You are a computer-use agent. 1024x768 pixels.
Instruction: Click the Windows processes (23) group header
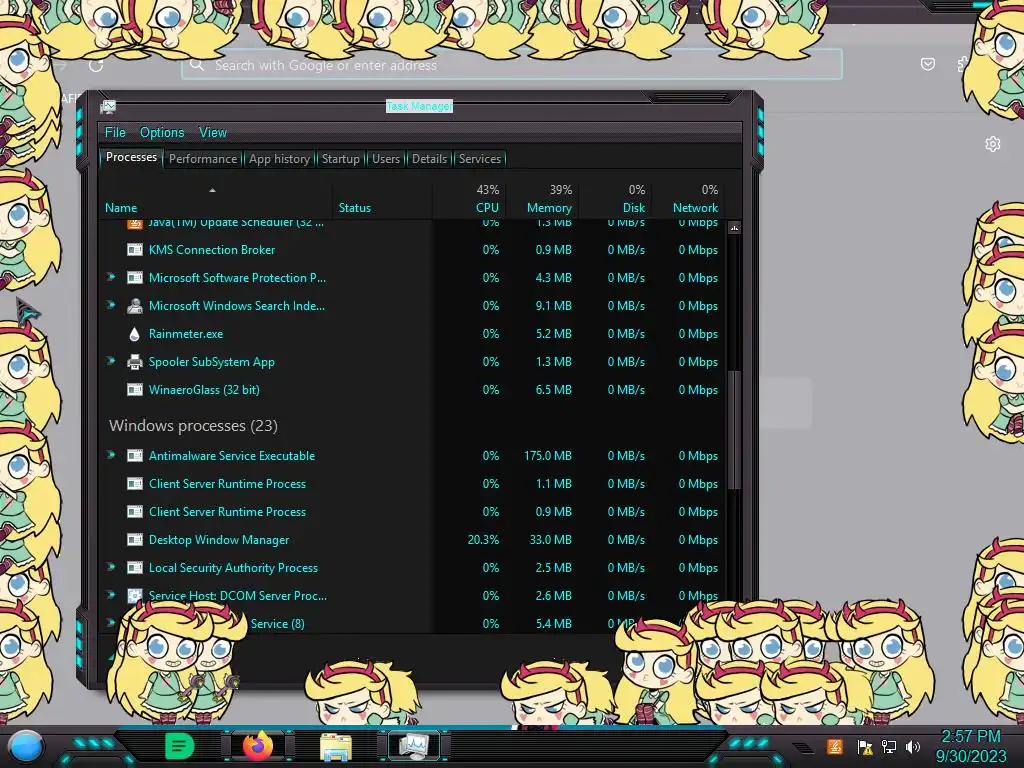pos(193,426)
